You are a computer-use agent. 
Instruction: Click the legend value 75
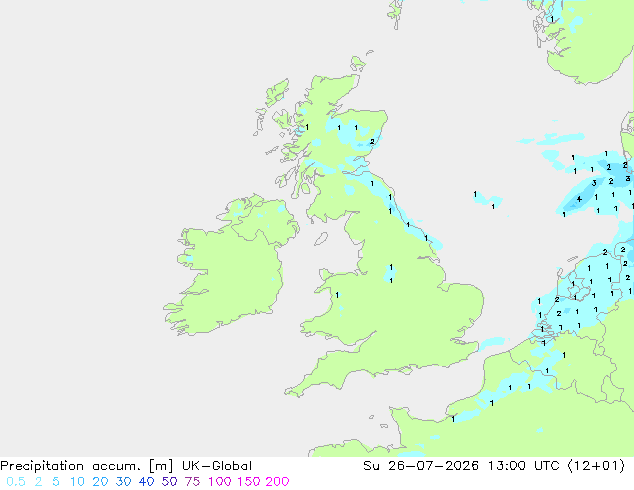click(x=192, y=482)
